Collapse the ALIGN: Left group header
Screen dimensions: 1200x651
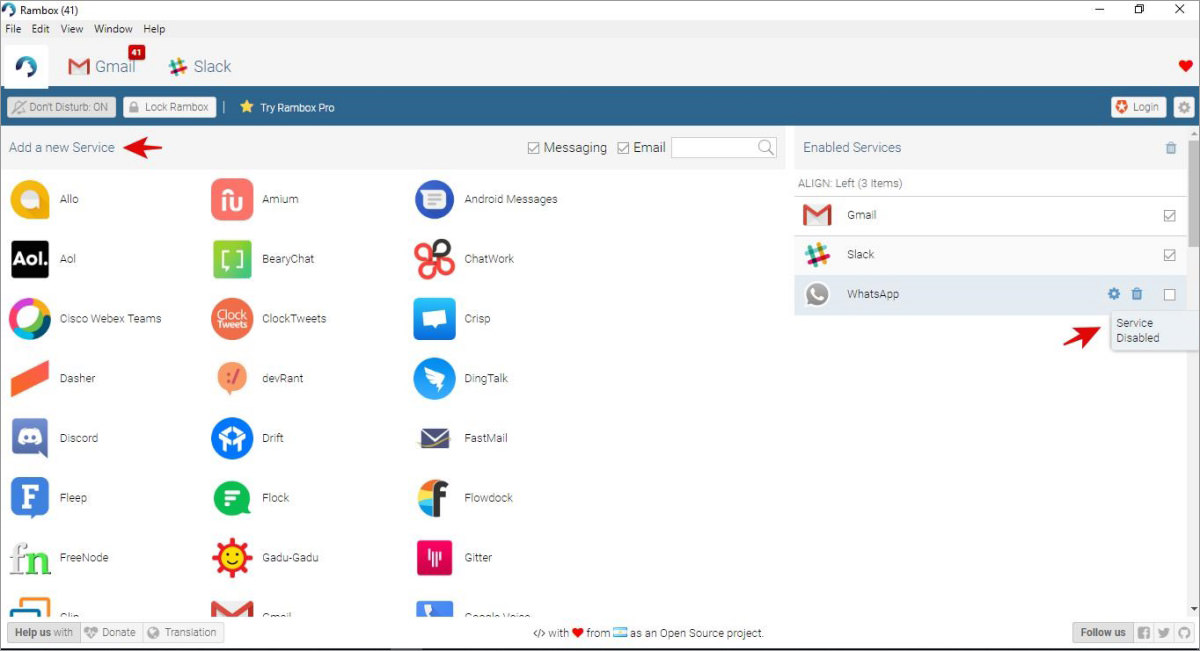point(990,183)
